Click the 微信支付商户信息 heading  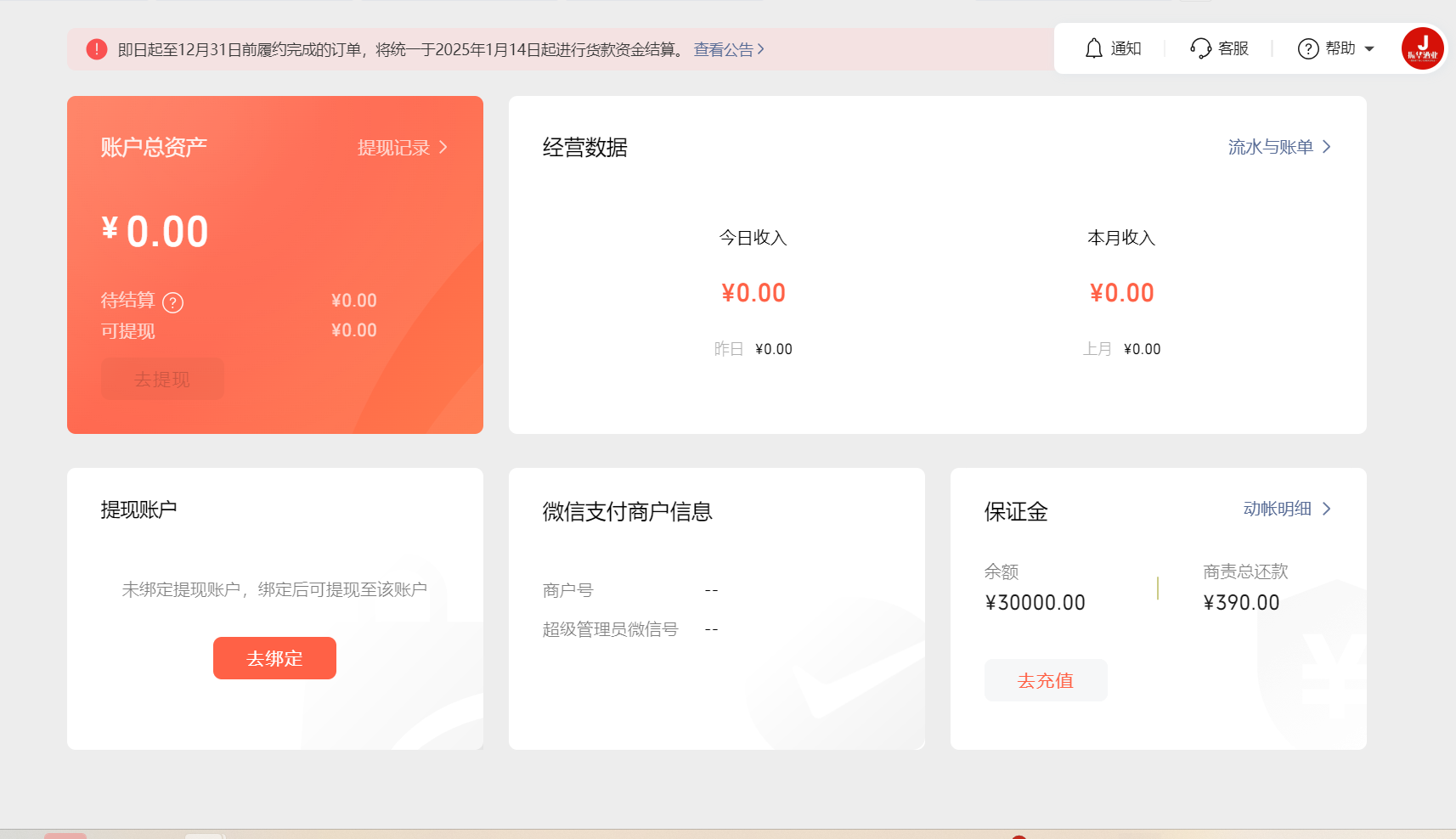pyautogui.click(x=628, y=511)
